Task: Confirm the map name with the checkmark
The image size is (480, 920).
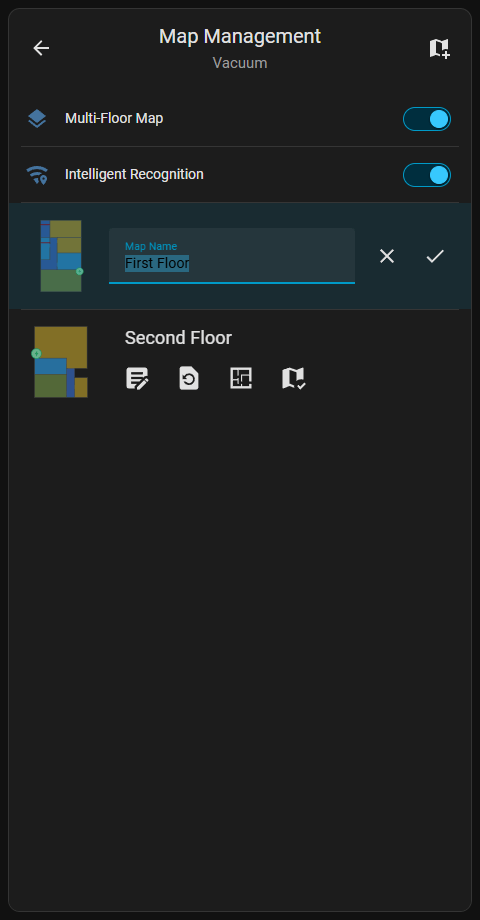Action: 435,256
